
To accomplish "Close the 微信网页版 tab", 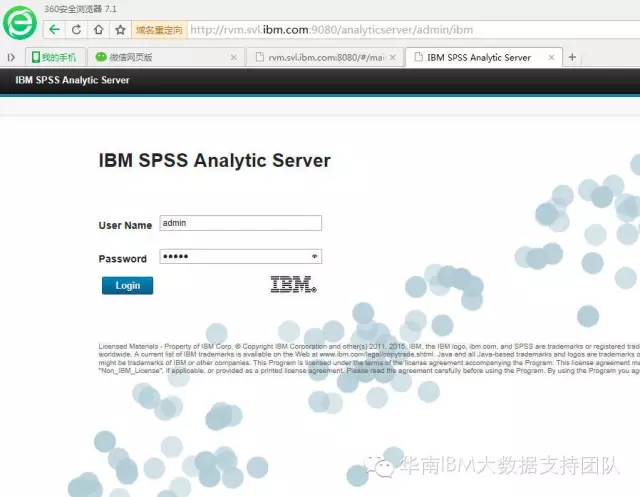I will coord(233,58).
